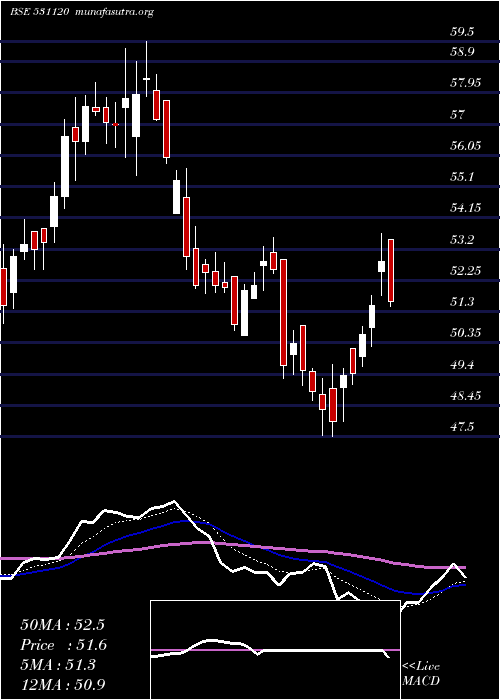Click the 49.4 price axis label
500x700 pixels.
coord(462,365)
